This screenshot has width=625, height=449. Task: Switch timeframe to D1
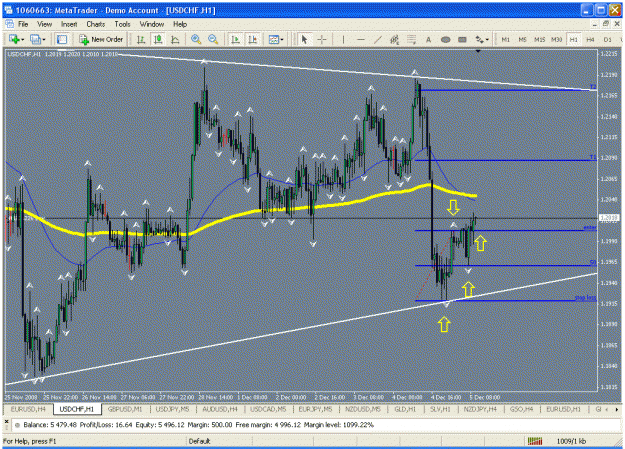[x=607, y=39]
